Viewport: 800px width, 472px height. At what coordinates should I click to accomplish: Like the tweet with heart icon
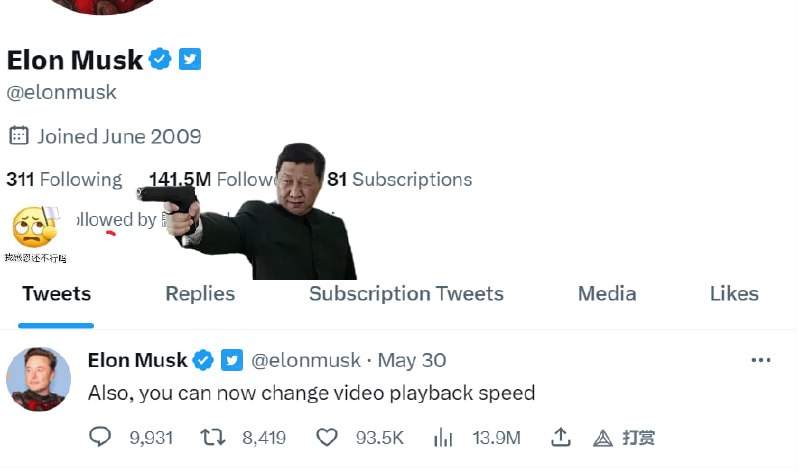coord(327,437)
